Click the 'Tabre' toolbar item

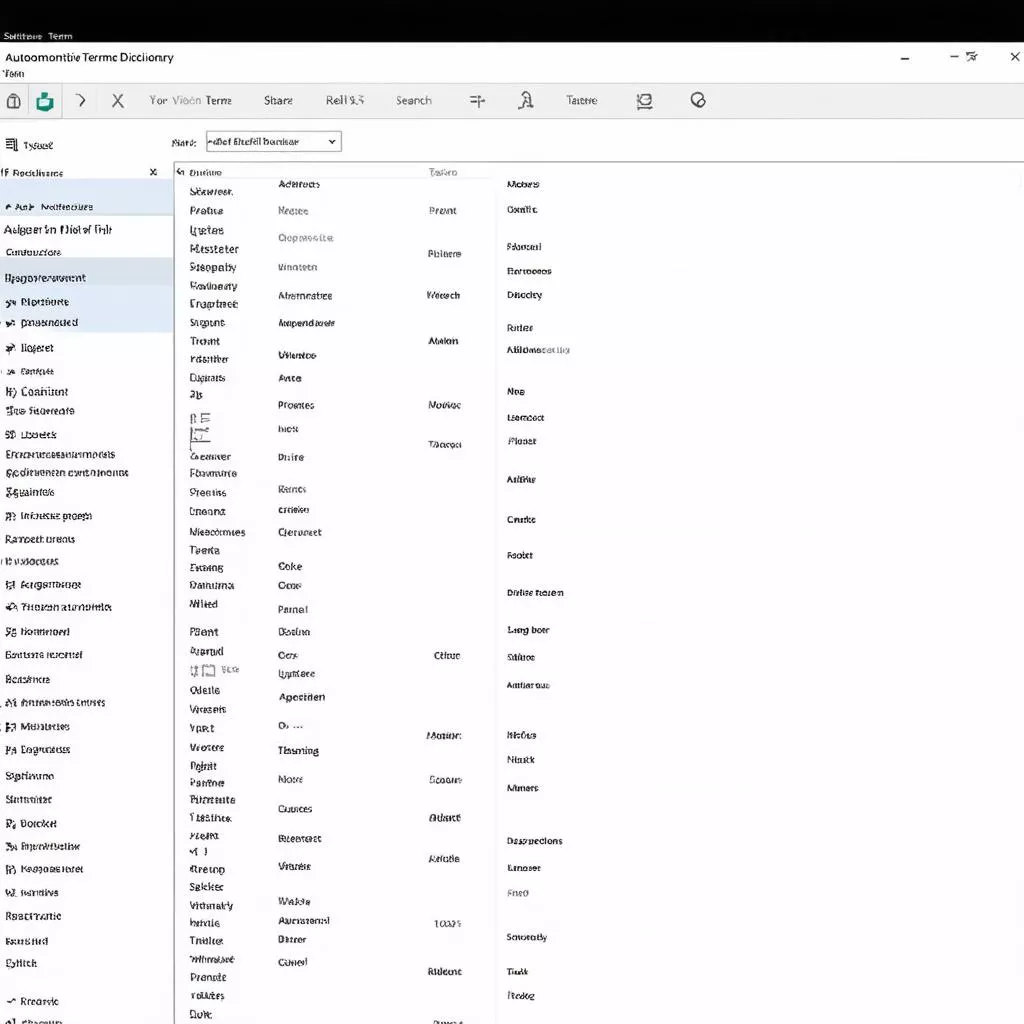point(581,101)
